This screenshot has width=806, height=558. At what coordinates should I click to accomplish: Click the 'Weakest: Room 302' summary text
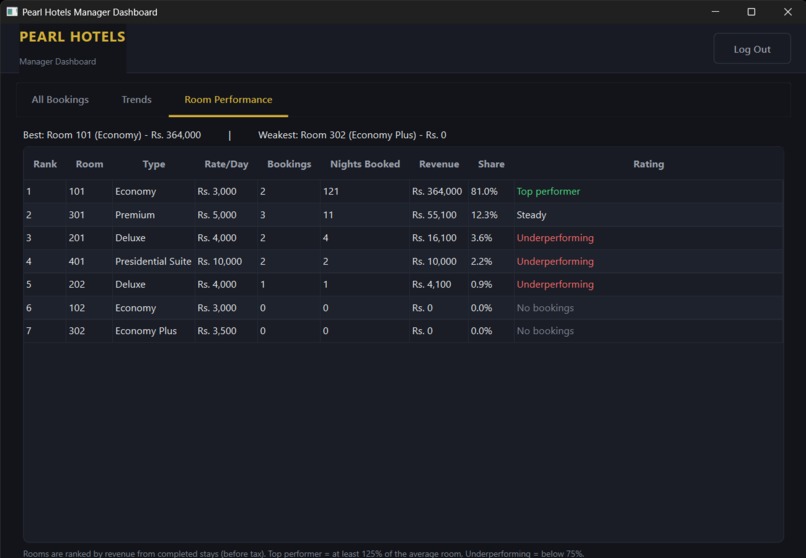click(x=352, y=135)
